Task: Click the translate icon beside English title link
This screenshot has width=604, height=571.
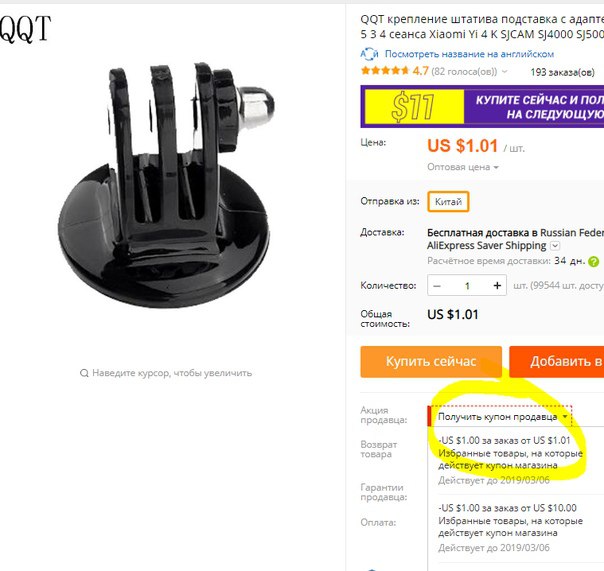Action: pos(369,54)
